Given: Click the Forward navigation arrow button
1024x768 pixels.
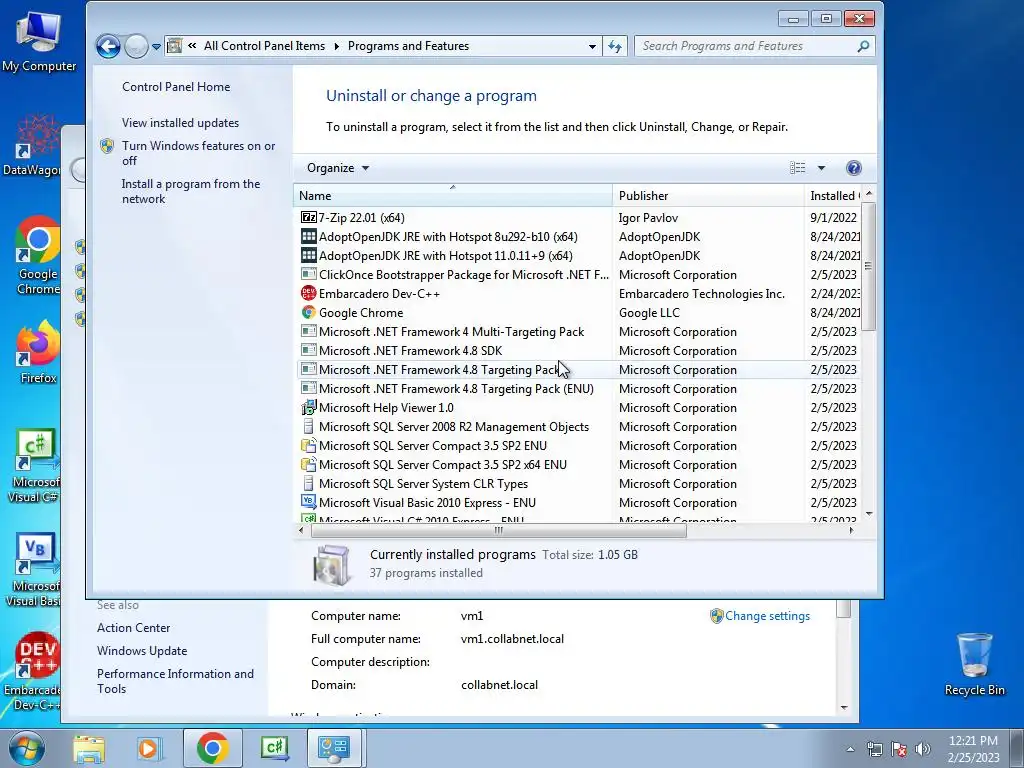Looking at the screenshot, I should (136, 46).
